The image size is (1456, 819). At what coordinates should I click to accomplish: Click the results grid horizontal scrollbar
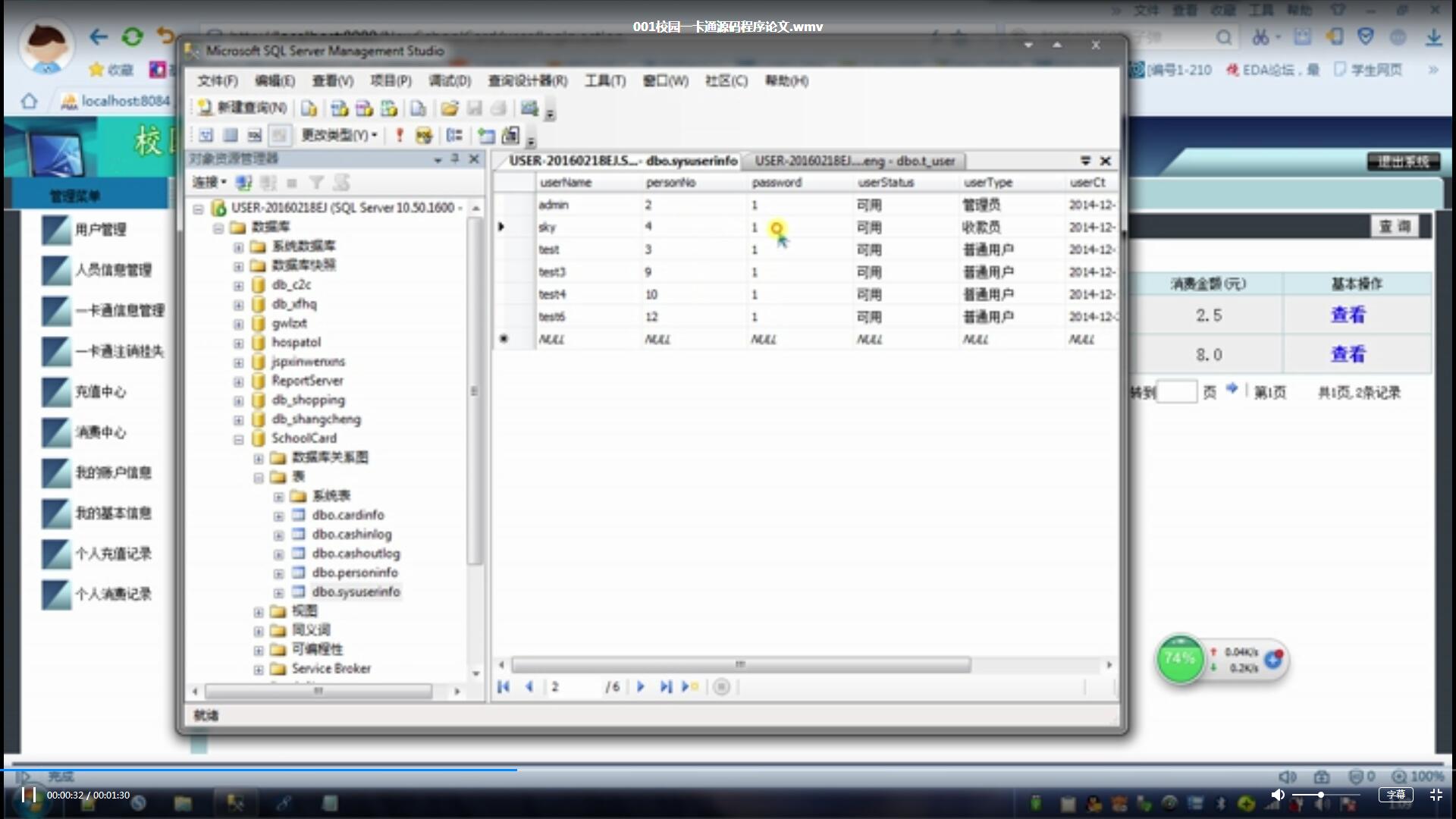click(x=741, y=665)
